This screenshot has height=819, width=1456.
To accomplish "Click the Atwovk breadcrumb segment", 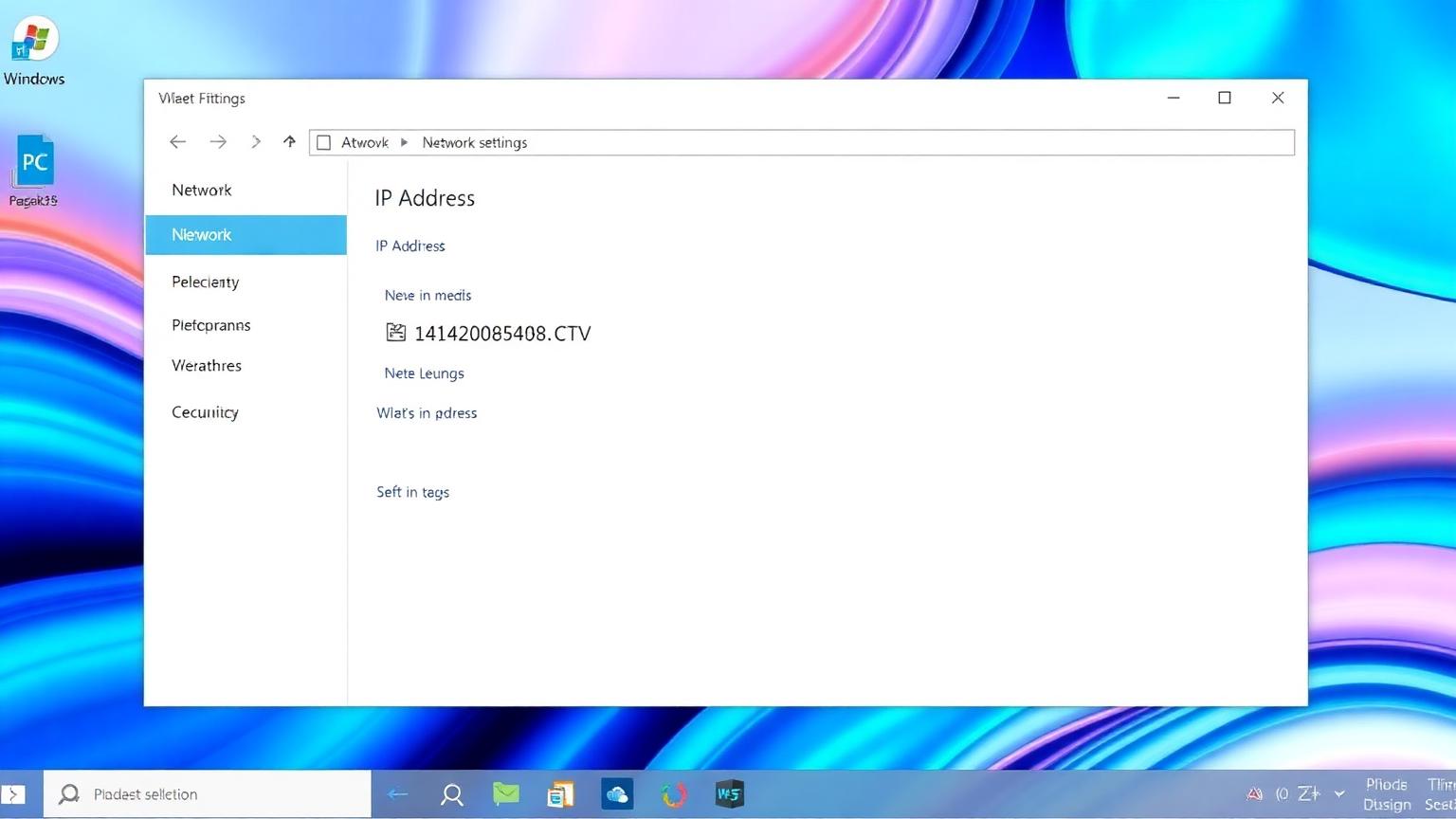I will click(365, 142).
